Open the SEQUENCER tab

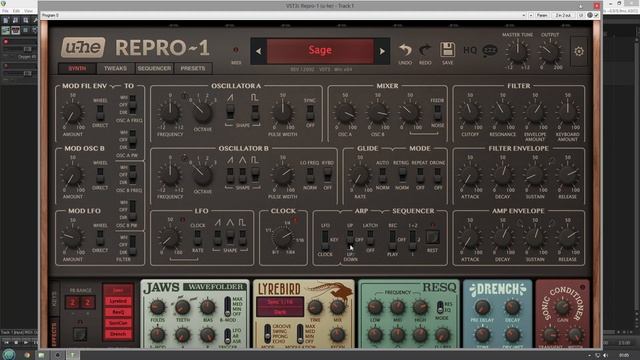pyautogui.click(x=154, y=68)
